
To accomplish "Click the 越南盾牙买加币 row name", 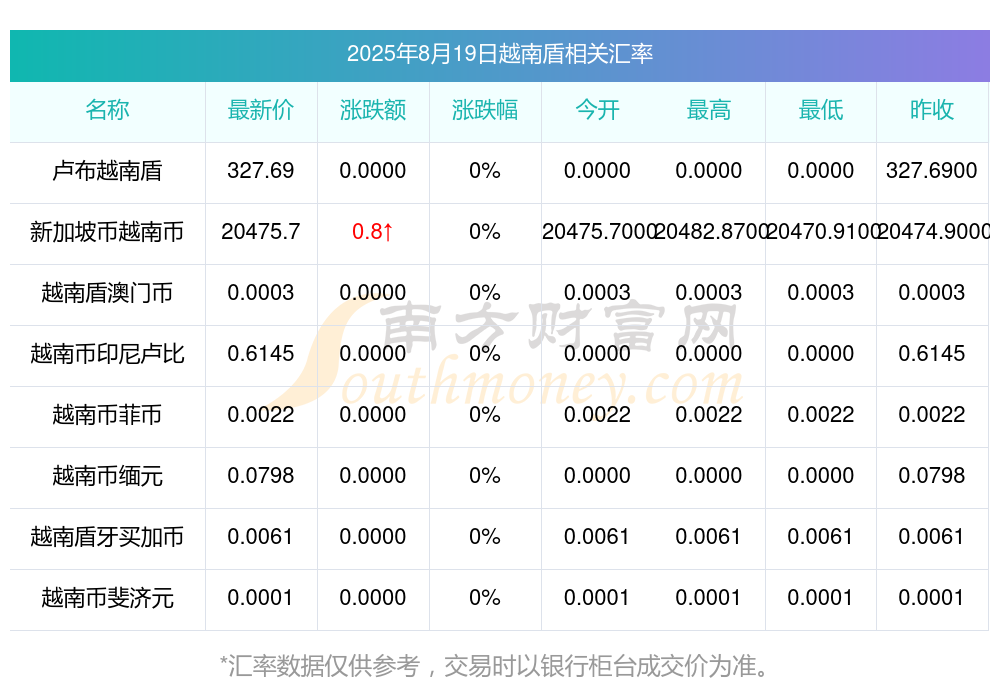I will (107, 537).
